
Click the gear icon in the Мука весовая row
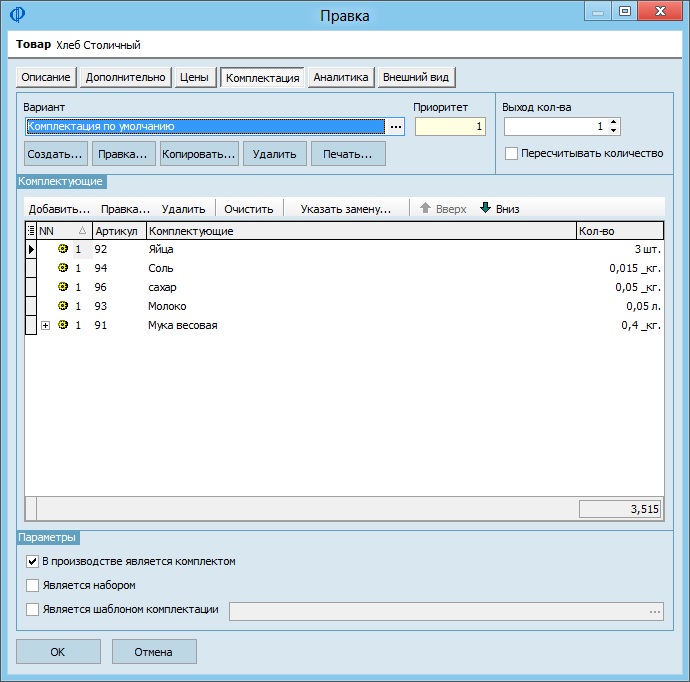(x=63, y=325)
